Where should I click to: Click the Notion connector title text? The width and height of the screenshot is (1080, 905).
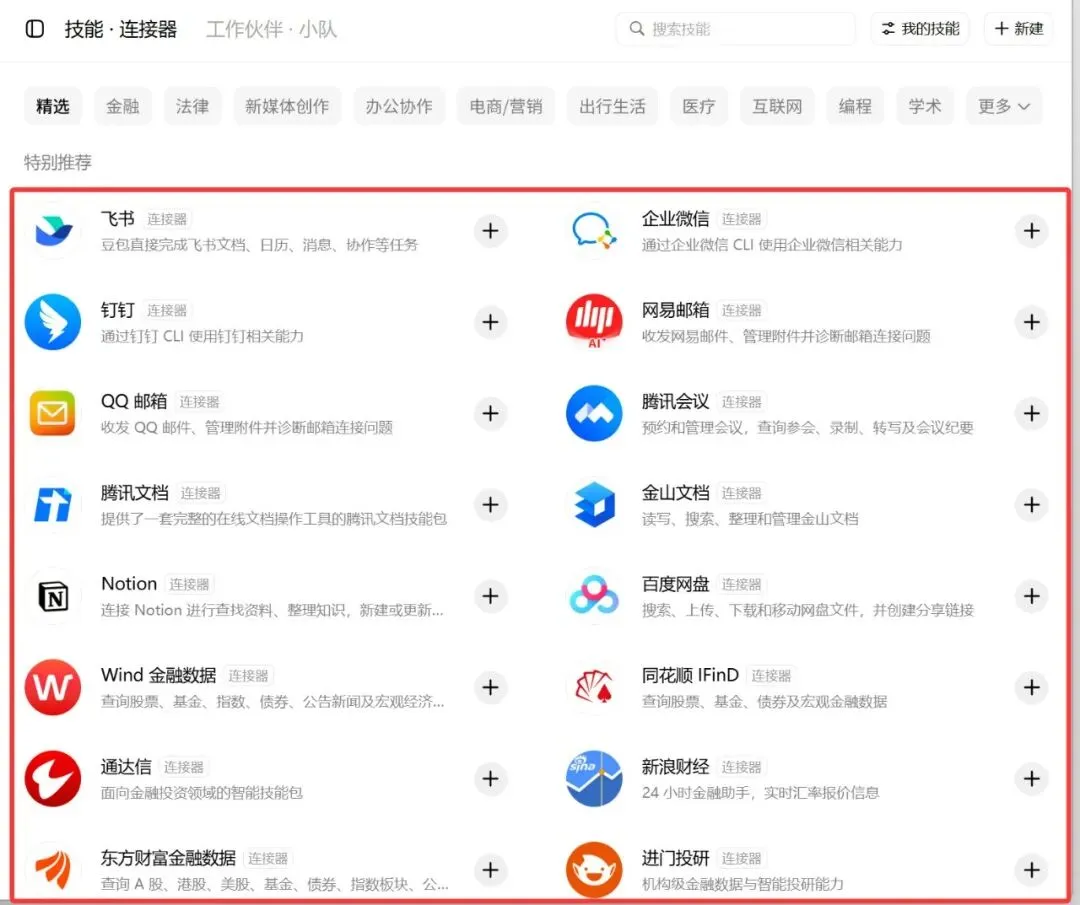coord(129,584)
